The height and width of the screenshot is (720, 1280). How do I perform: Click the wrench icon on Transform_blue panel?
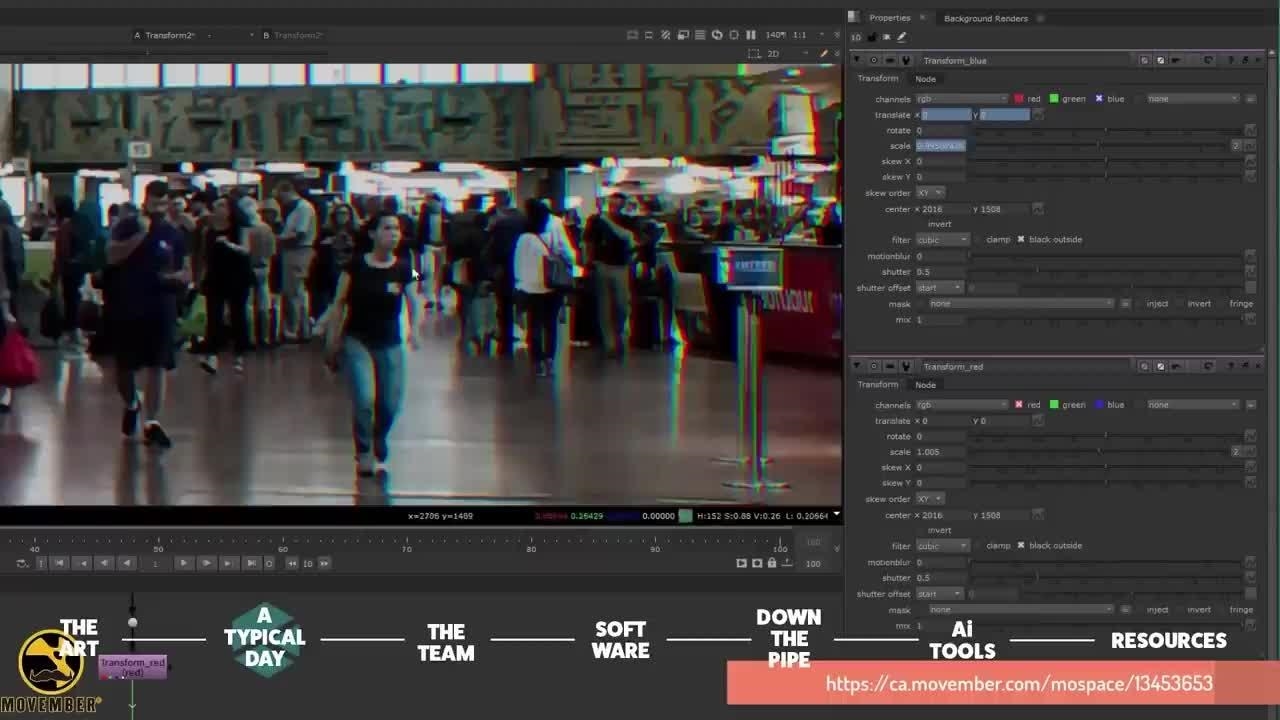tap(906, 61)
